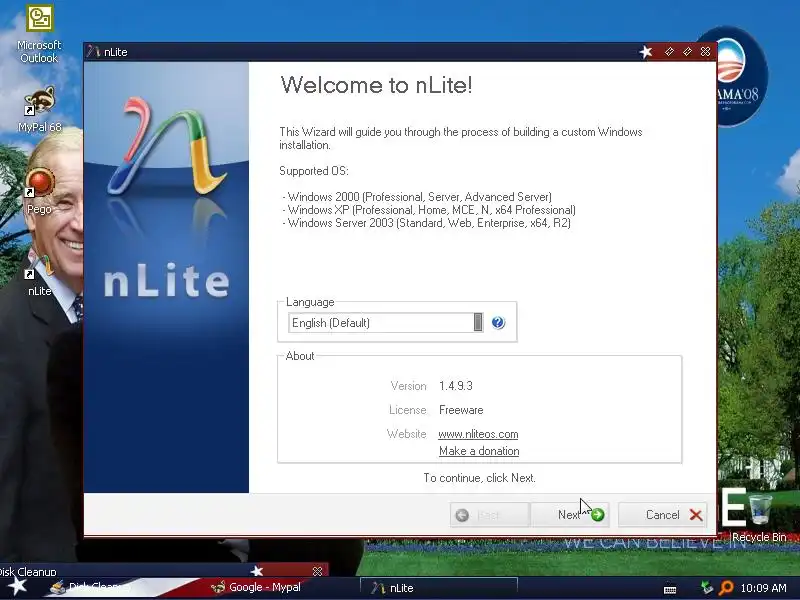
Task: Click Make a donation link
Action: coord(479,451)
